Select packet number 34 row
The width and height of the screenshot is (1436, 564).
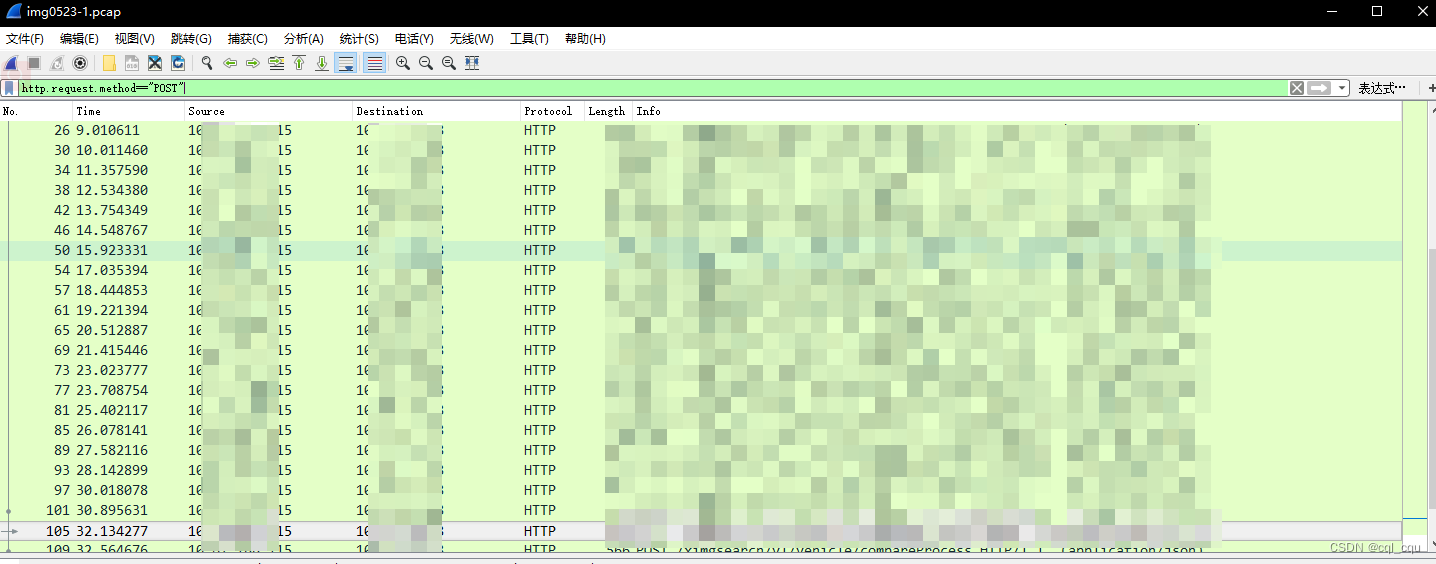point(700,170)
